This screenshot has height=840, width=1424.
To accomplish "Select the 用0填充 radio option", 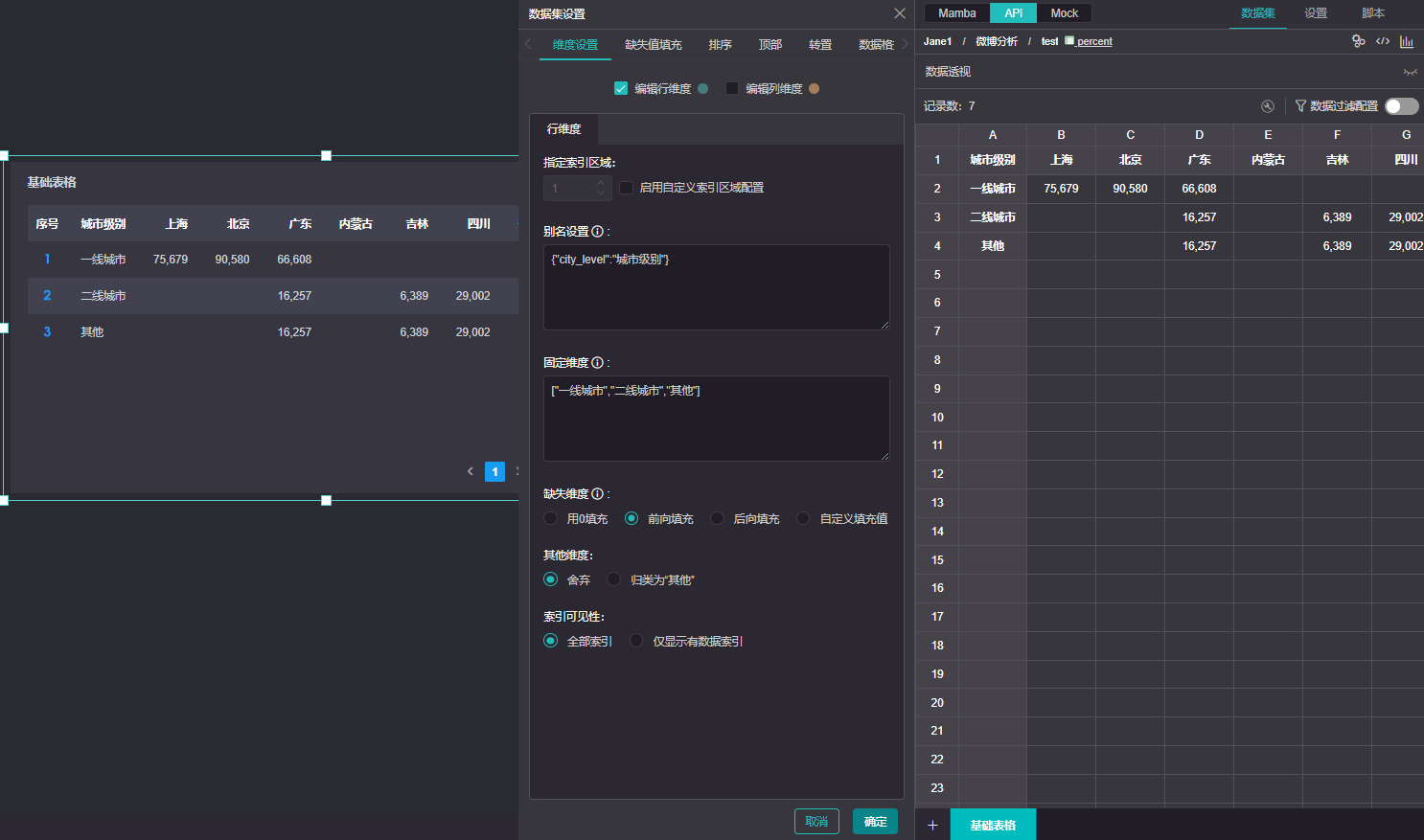I will (550, 518).
